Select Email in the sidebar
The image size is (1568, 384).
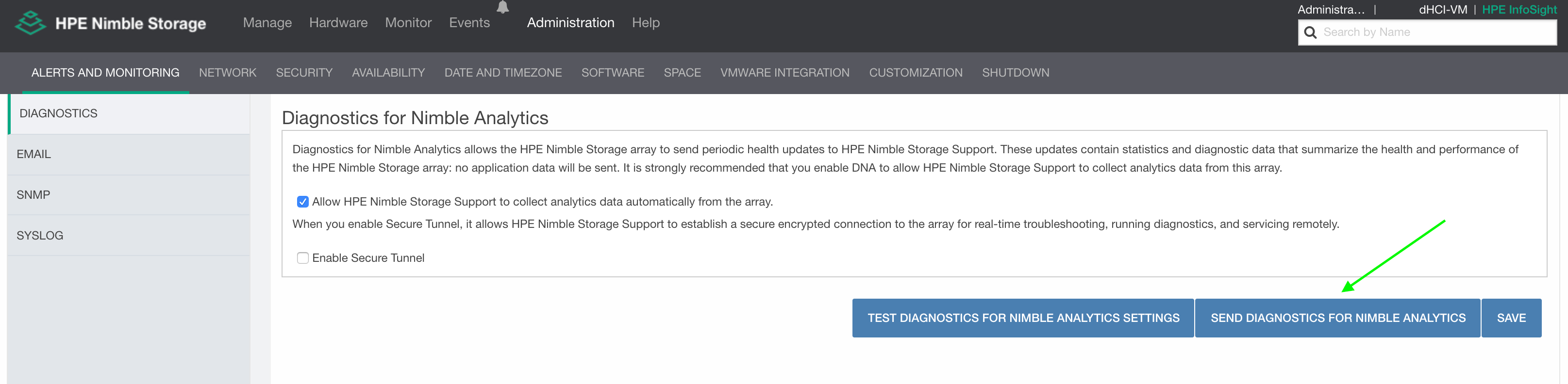point(129,154)
